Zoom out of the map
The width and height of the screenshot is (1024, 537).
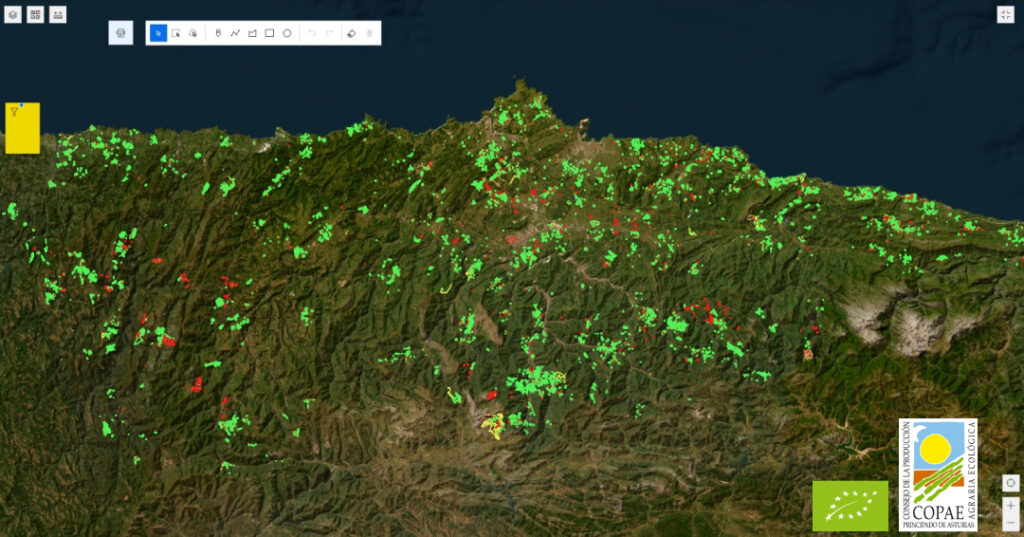(x=1011, y=524)
